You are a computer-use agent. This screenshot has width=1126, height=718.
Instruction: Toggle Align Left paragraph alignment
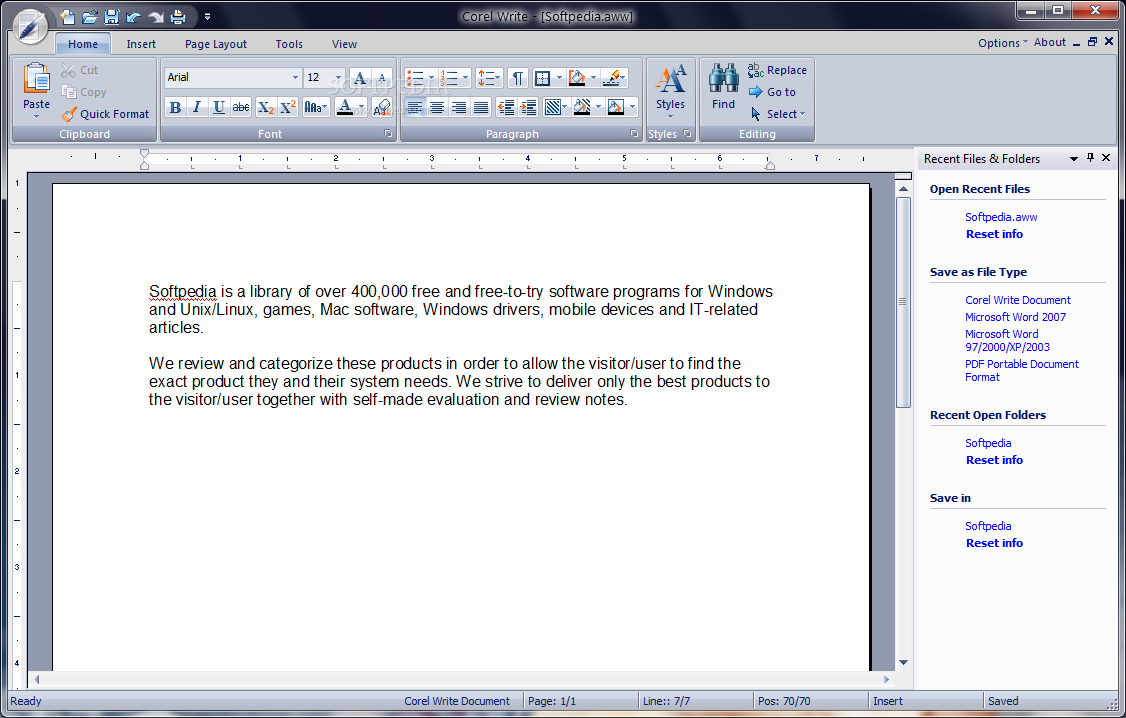(415, 108)
